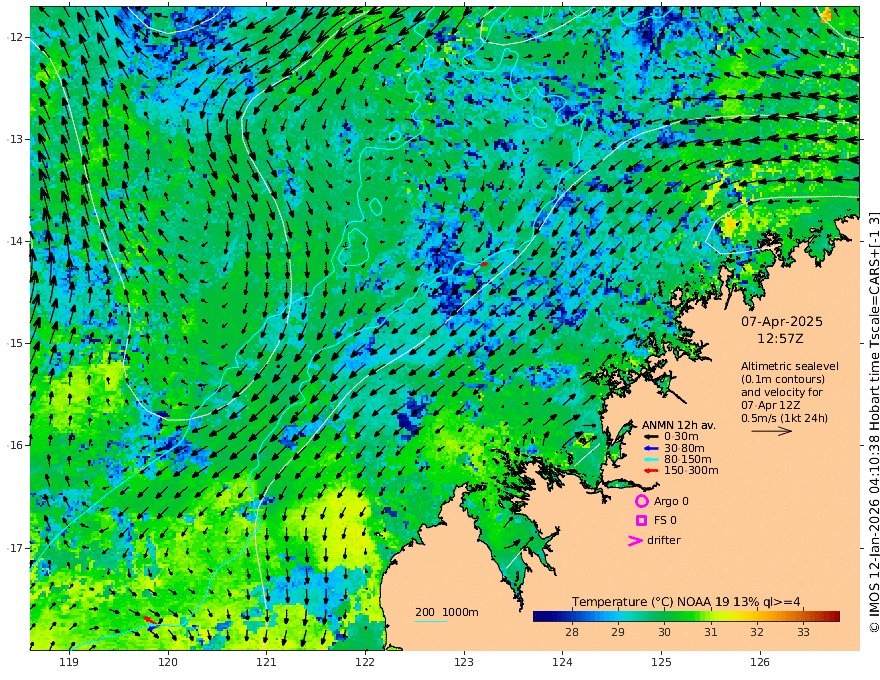Screen dimensions: 880x680
Task: Click longitude label 122
Action: 365,663
